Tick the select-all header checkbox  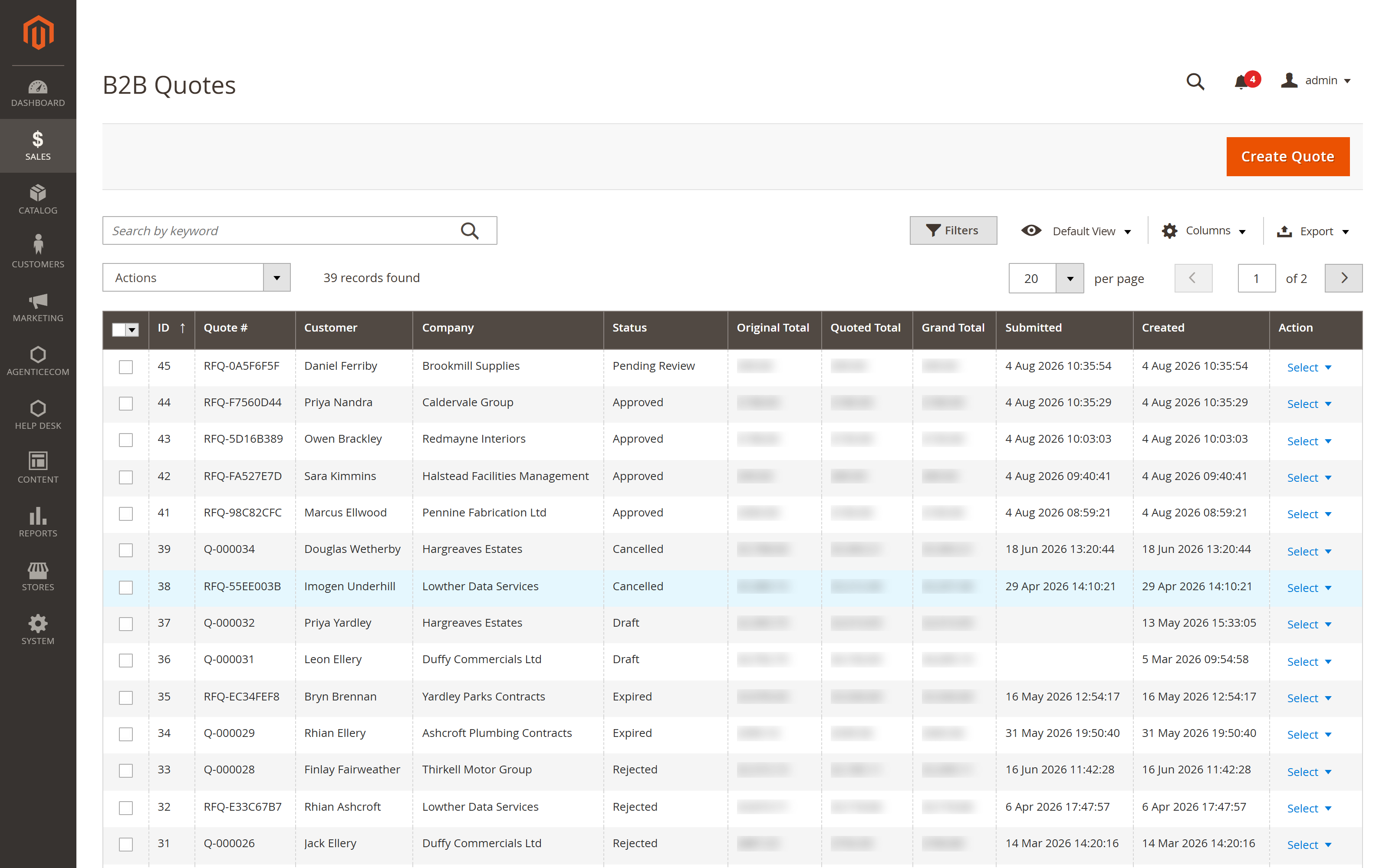[x=119, y=329]
